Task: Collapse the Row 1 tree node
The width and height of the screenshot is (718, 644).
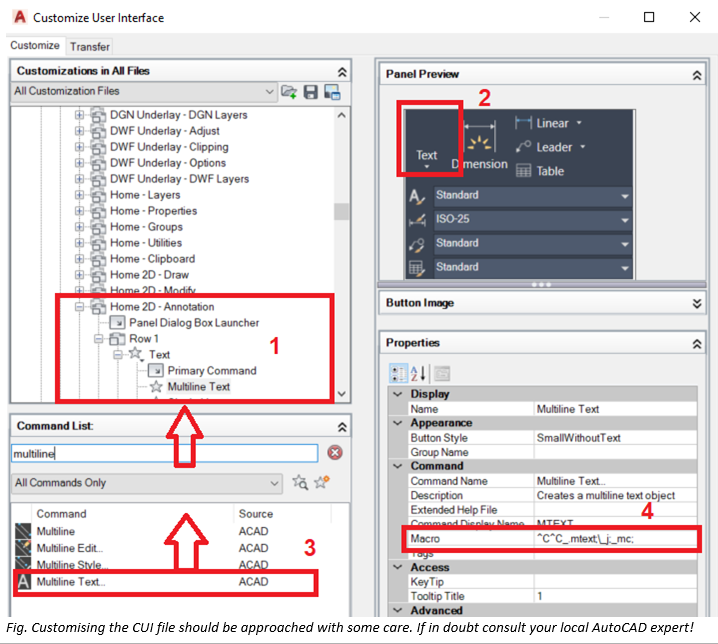Action: (99, 338)
